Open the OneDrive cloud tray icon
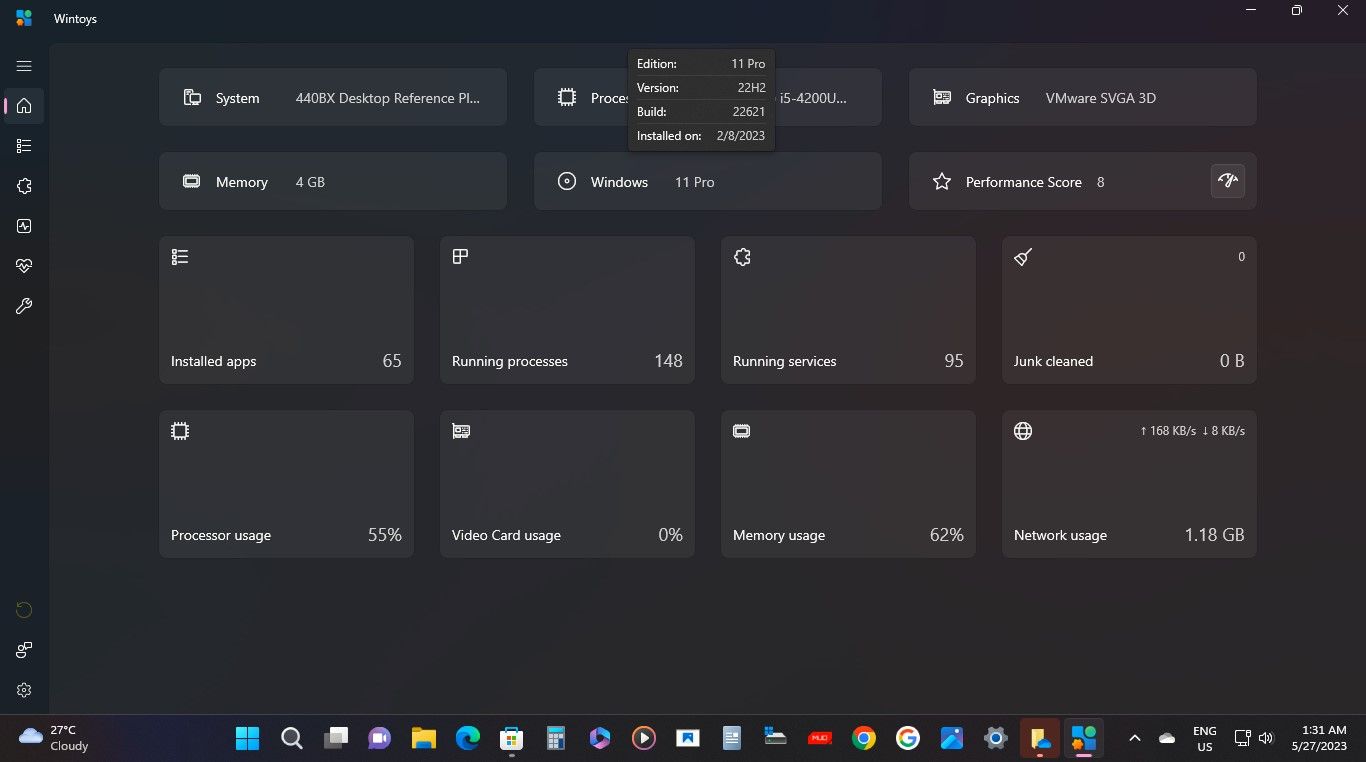Image resolution: width=1366 pixels, height=762 pixels. coord(1166,739)
